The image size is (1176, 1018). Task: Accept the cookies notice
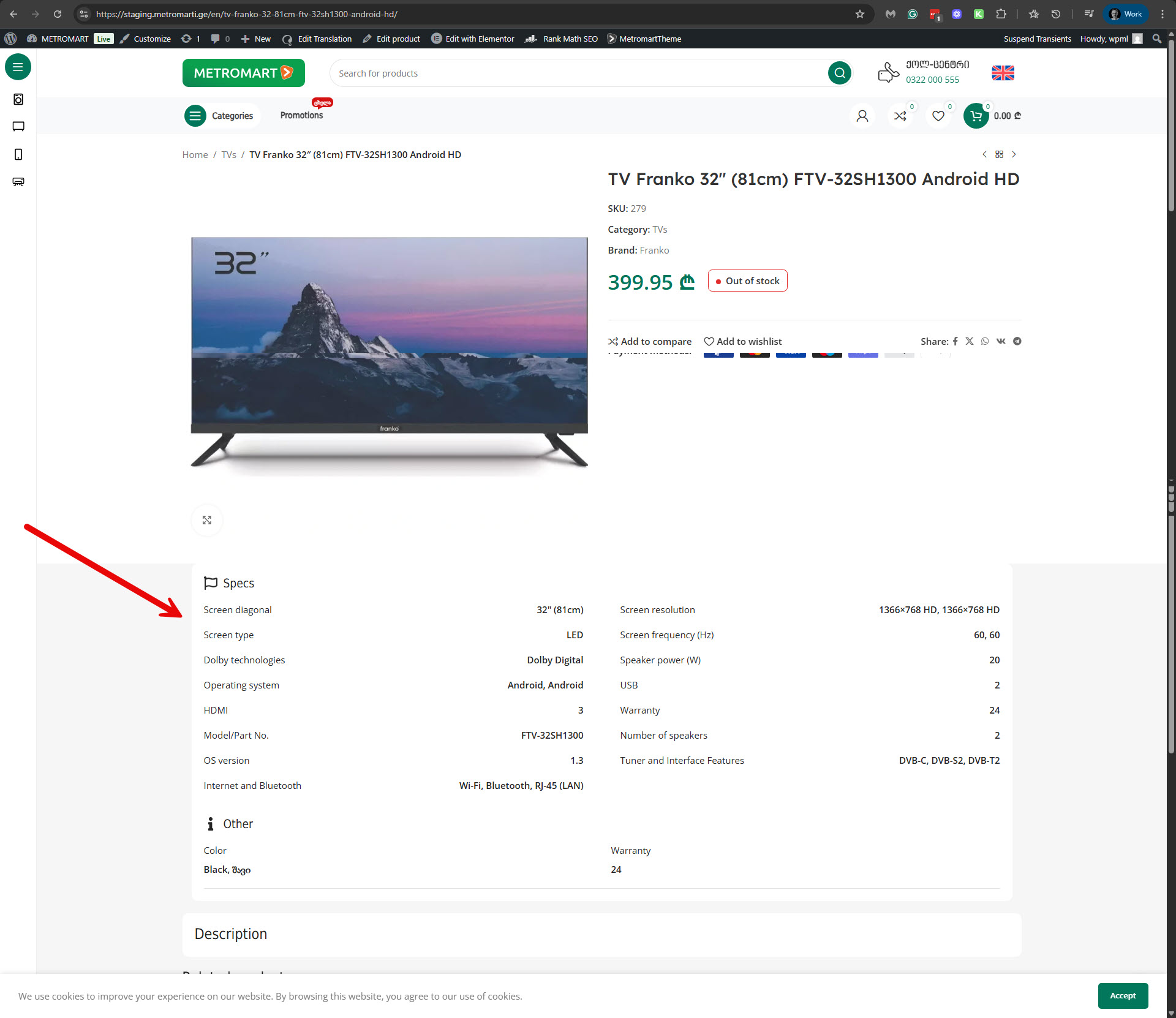tap(1123, 995)
